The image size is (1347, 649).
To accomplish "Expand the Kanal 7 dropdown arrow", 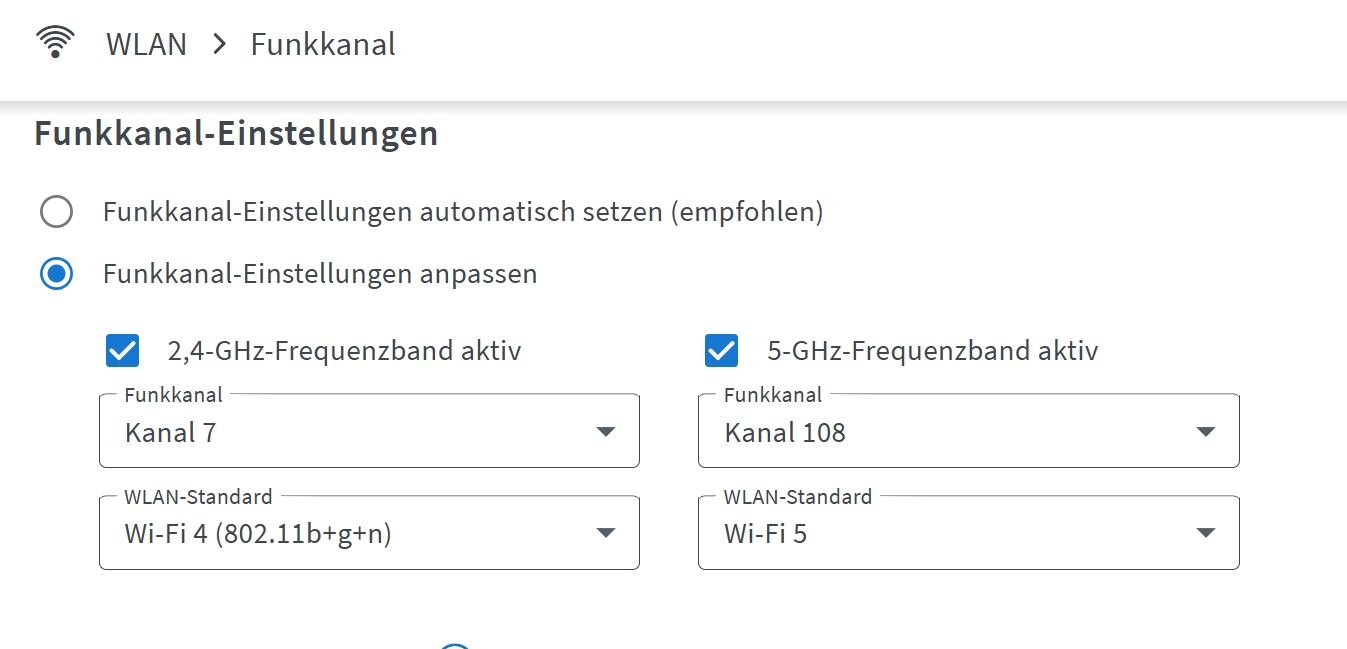I will (x=605, y=432).
